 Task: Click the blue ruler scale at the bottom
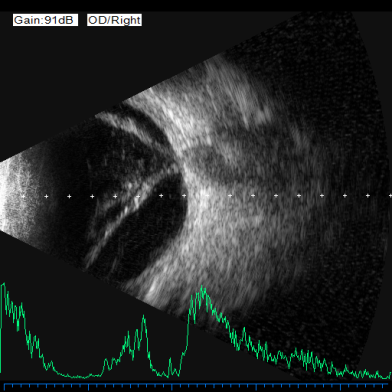[196, 387]
